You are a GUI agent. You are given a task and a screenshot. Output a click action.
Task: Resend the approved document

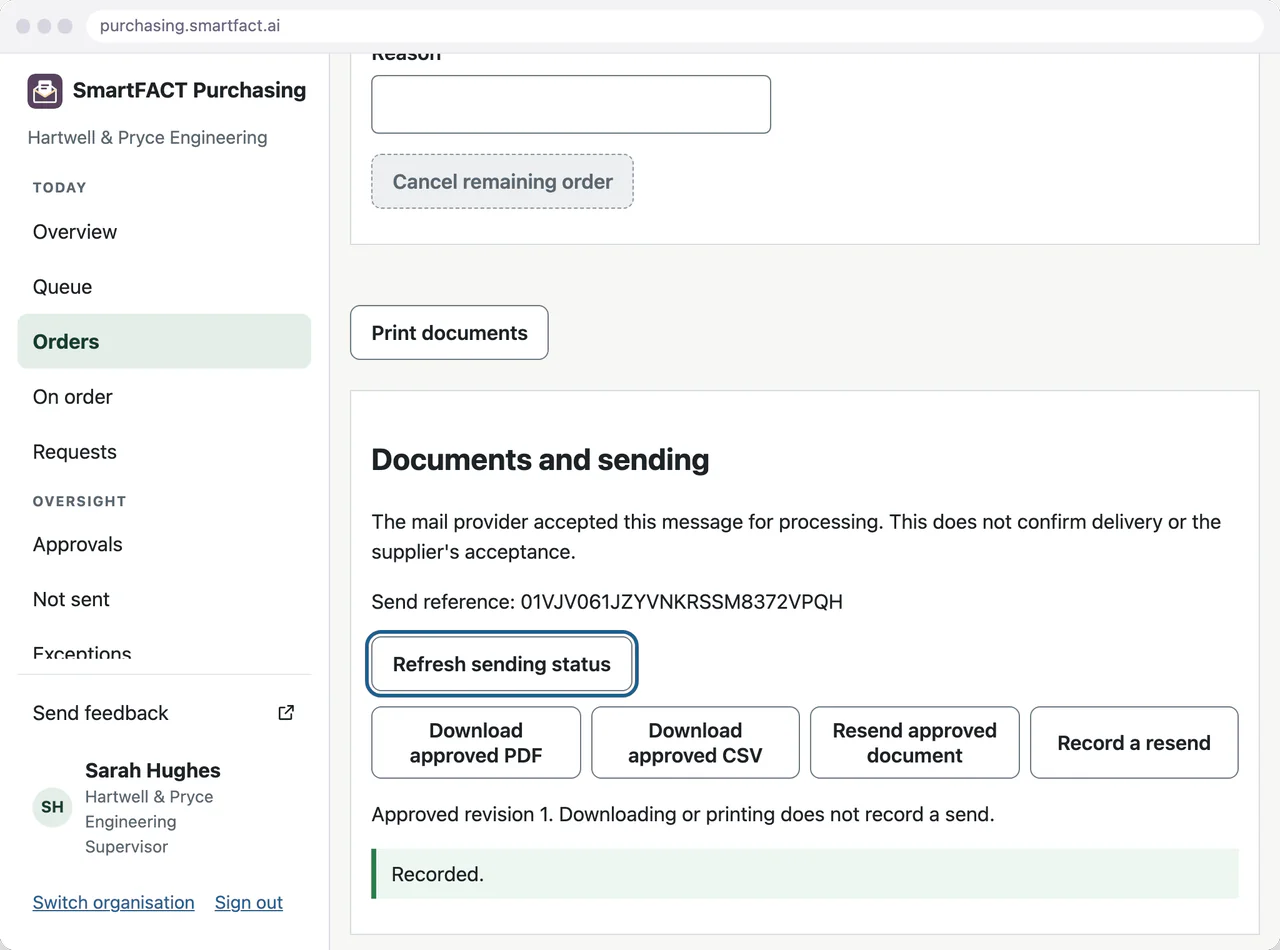pos(915,743)
